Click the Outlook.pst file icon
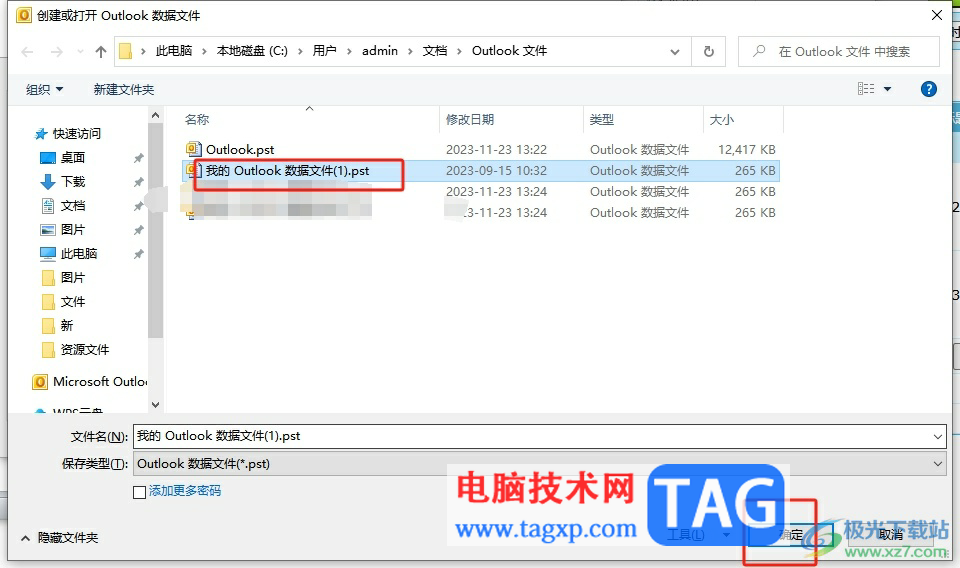The width and height of the screenshot is (960, 568). (193, 149)
